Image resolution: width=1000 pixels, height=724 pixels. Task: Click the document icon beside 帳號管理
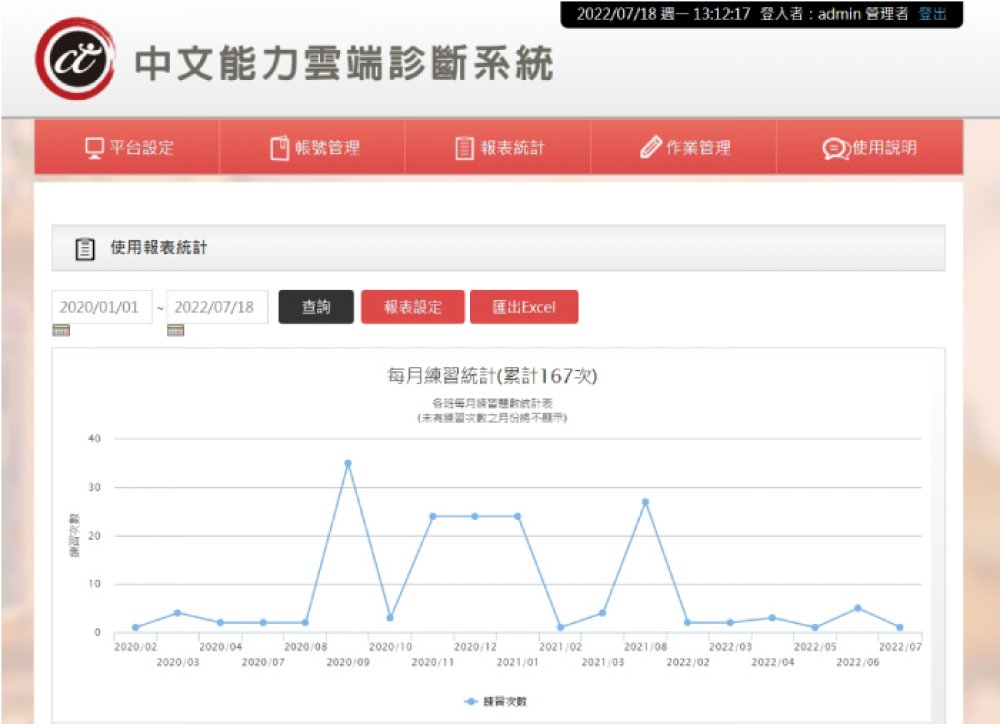point(280,148)
